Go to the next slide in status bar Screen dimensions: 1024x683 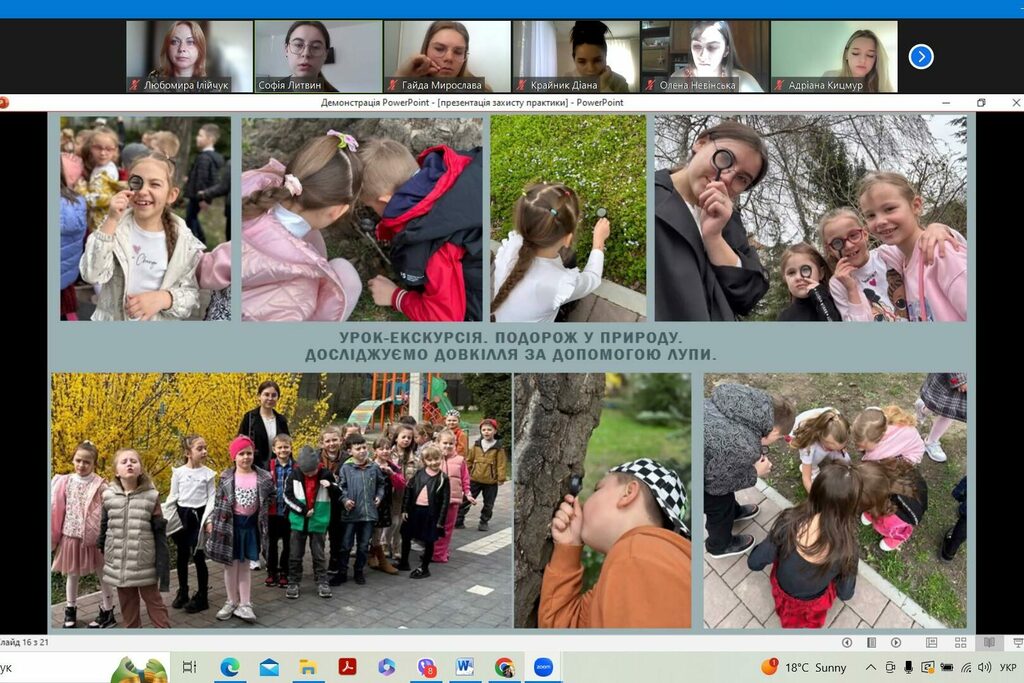896,642
